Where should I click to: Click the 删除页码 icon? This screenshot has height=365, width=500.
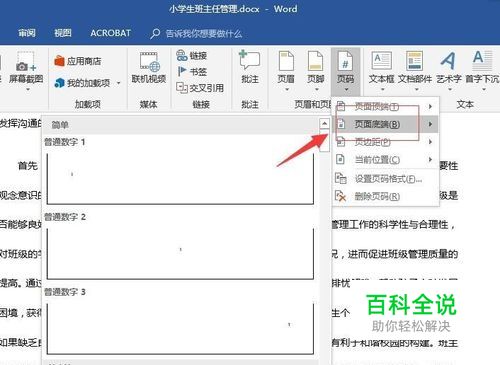point(341,196)
